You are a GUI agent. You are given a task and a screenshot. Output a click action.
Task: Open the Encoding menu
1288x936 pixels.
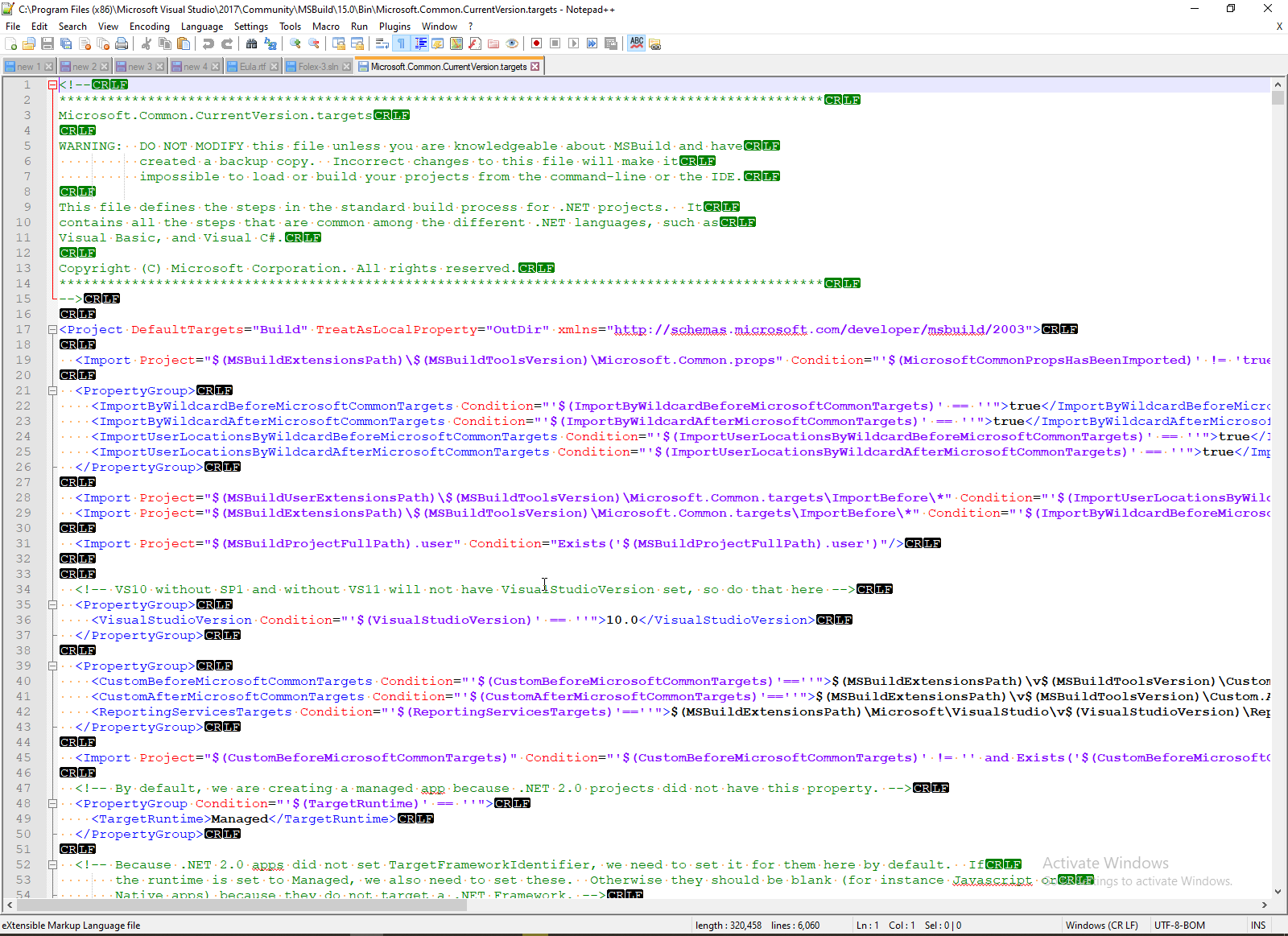coord(150,27)
